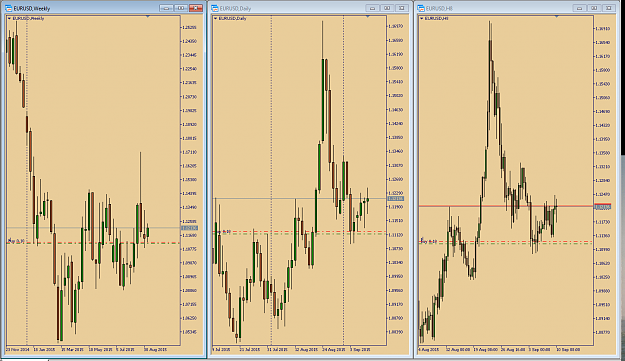Expand one-click trading arrow on the H8 chart
The width and height of the screenshot is (625, 361).
422,18
